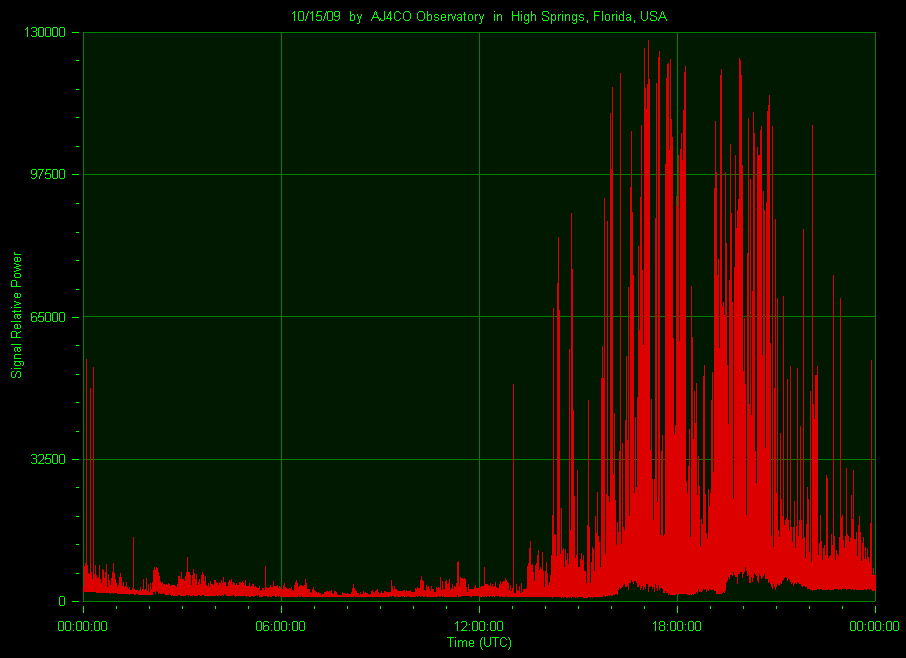The width and height of the screenshot is (906, 658).
Task: Click the 18:00:00 time label
Action: pyautogui.click(x=677, y=626)
